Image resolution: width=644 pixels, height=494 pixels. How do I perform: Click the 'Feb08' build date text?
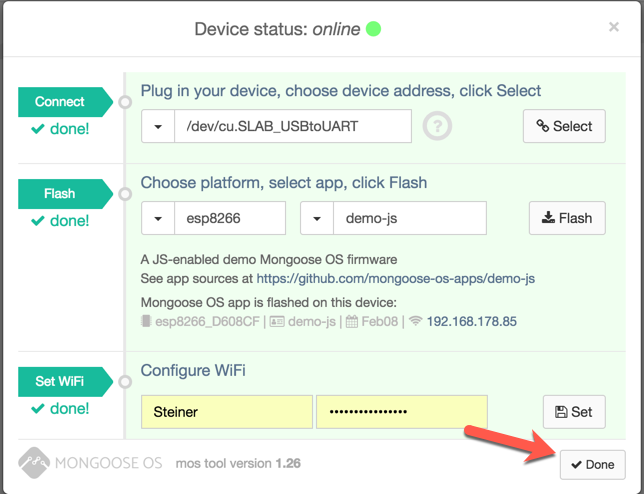(380, 321)
